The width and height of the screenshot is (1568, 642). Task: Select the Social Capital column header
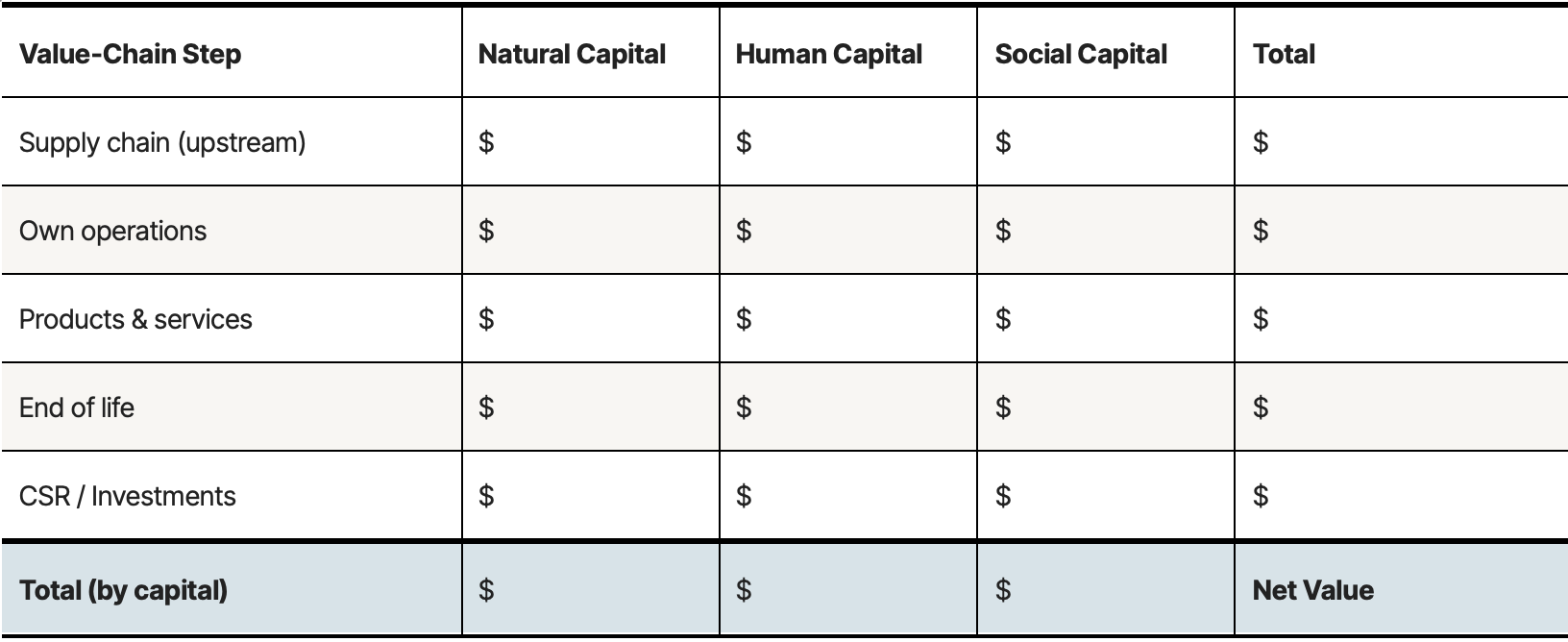1081,54
